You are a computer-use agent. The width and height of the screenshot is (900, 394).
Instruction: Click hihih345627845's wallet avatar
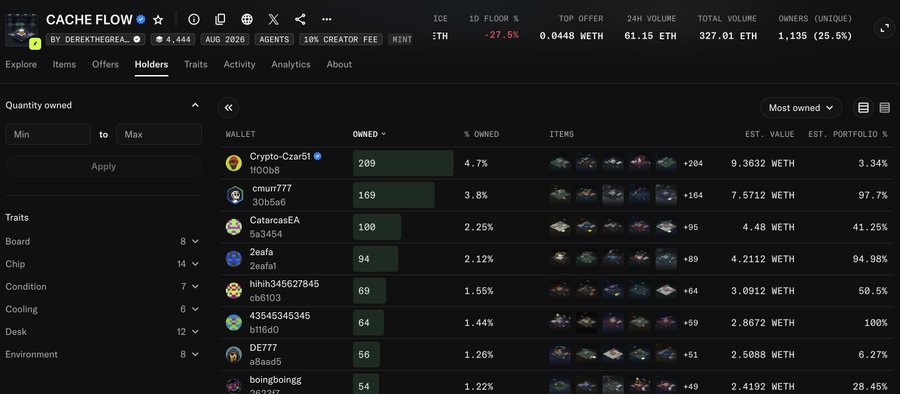coord(234,291)
